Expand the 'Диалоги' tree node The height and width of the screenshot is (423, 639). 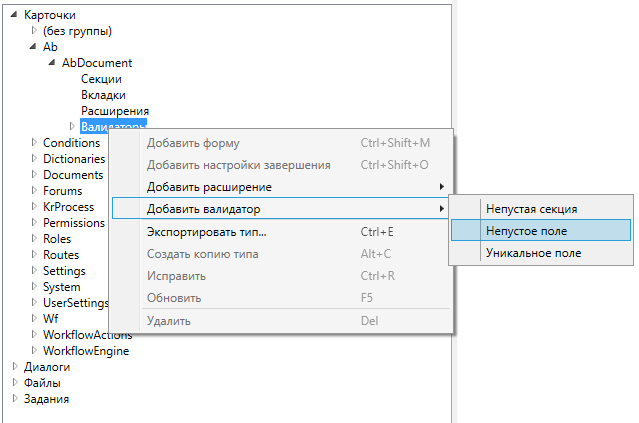click(14, 367)
